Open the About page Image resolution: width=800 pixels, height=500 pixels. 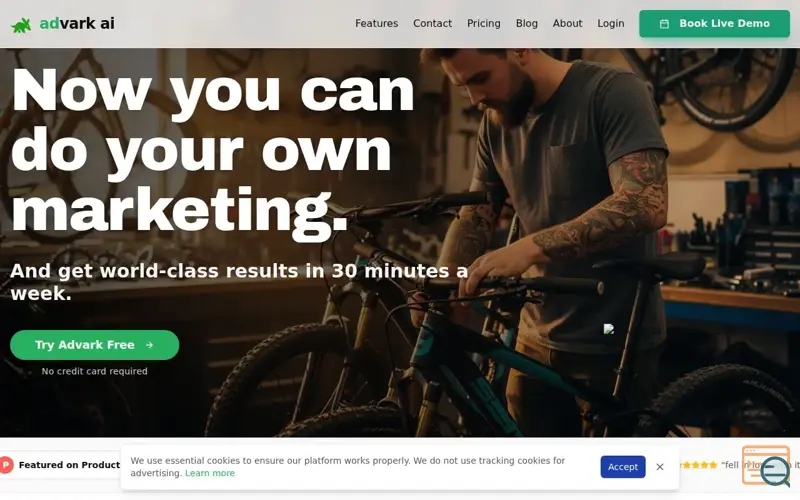click(567, 23)
